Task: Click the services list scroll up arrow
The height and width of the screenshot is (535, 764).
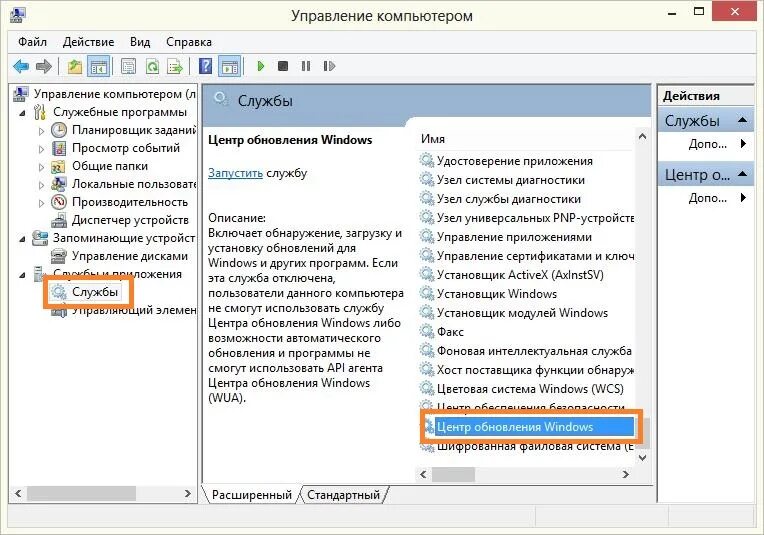Action: [643, 136]
